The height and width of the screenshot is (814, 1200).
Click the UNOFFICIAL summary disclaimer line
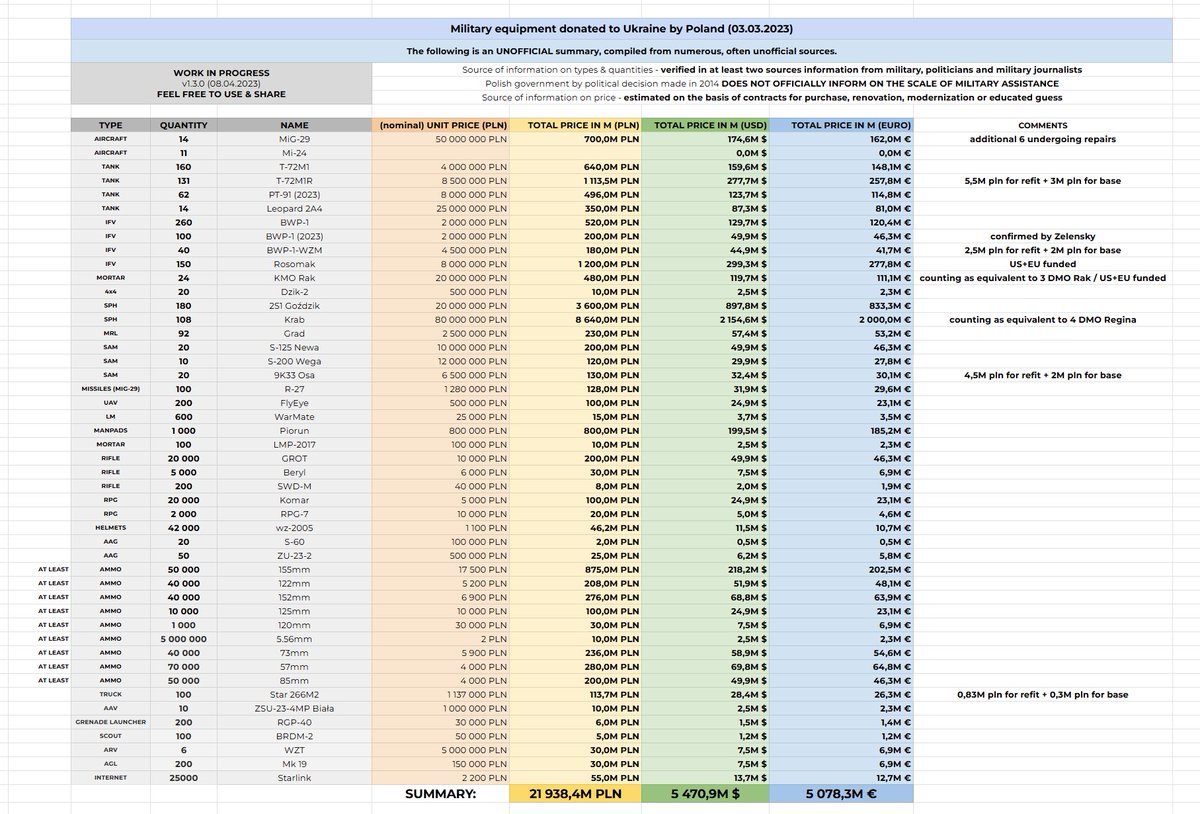coord(620,51)
